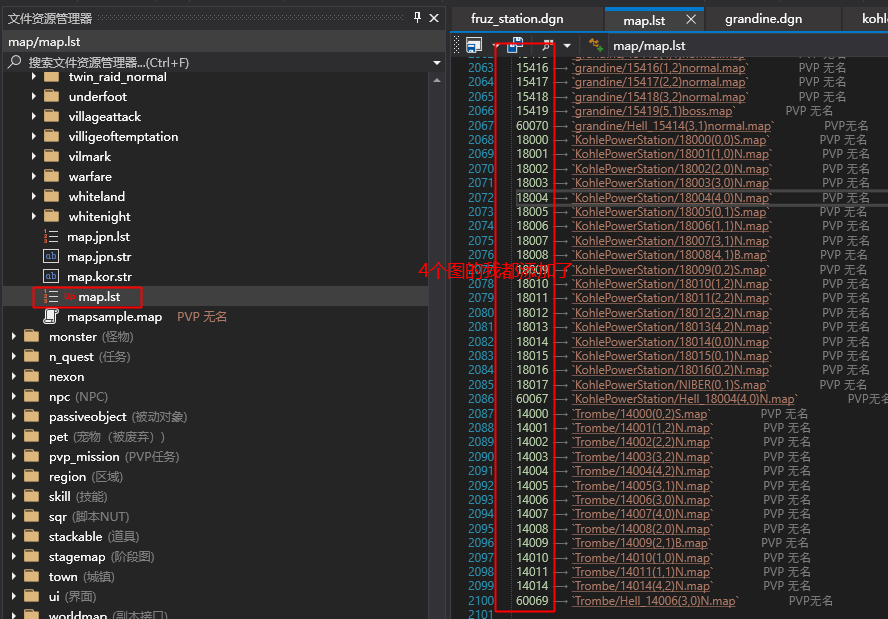Screen dimensions: 888x619
Task: Click the search toolbar icon
Action: [x=548, y=45]
